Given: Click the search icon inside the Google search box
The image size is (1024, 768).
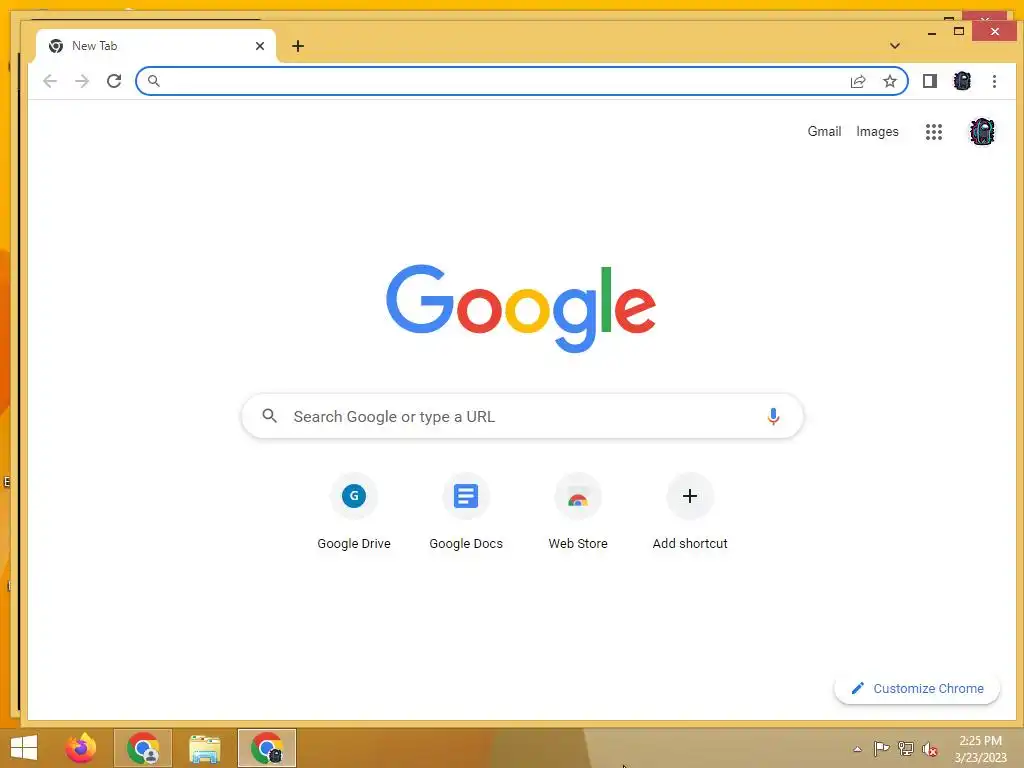Looking at the screenshot, I should tap(269, 415).
